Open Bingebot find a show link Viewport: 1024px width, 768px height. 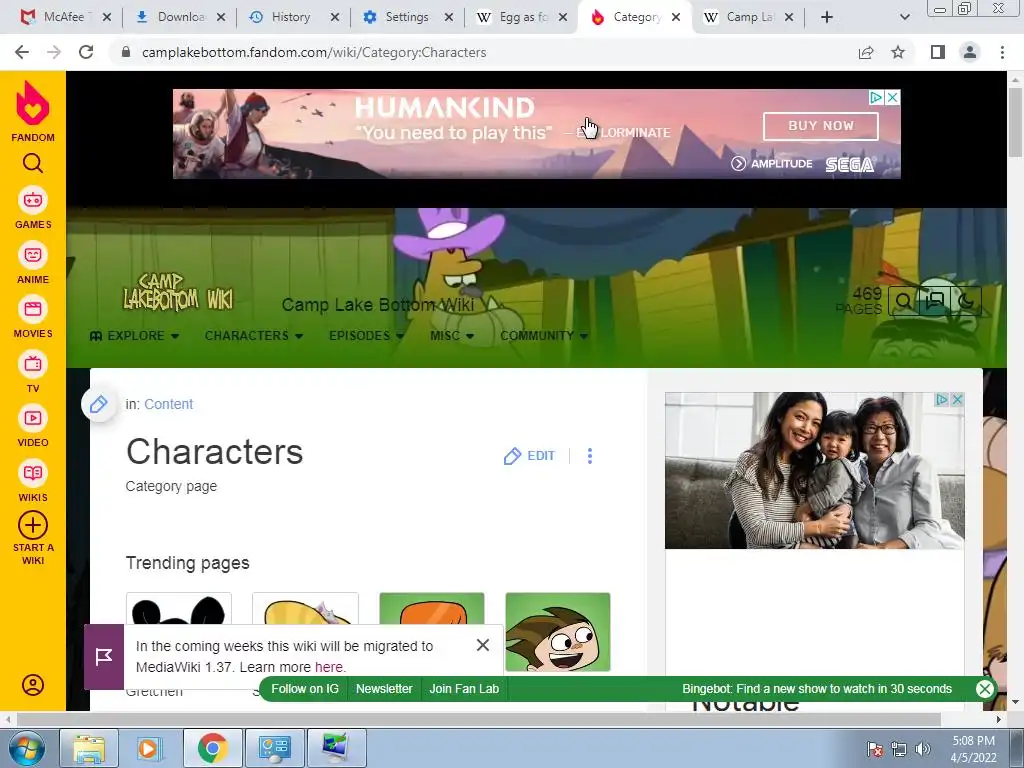click(x=817, y=688)
